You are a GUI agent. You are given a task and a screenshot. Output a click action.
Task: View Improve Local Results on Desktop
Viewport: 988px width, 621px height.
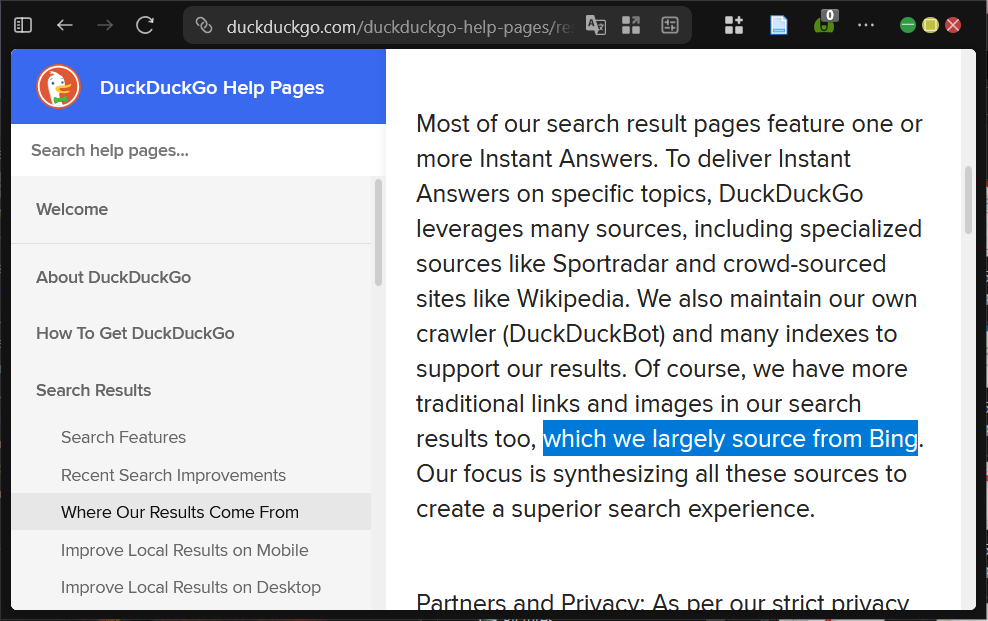click(191, 587)
